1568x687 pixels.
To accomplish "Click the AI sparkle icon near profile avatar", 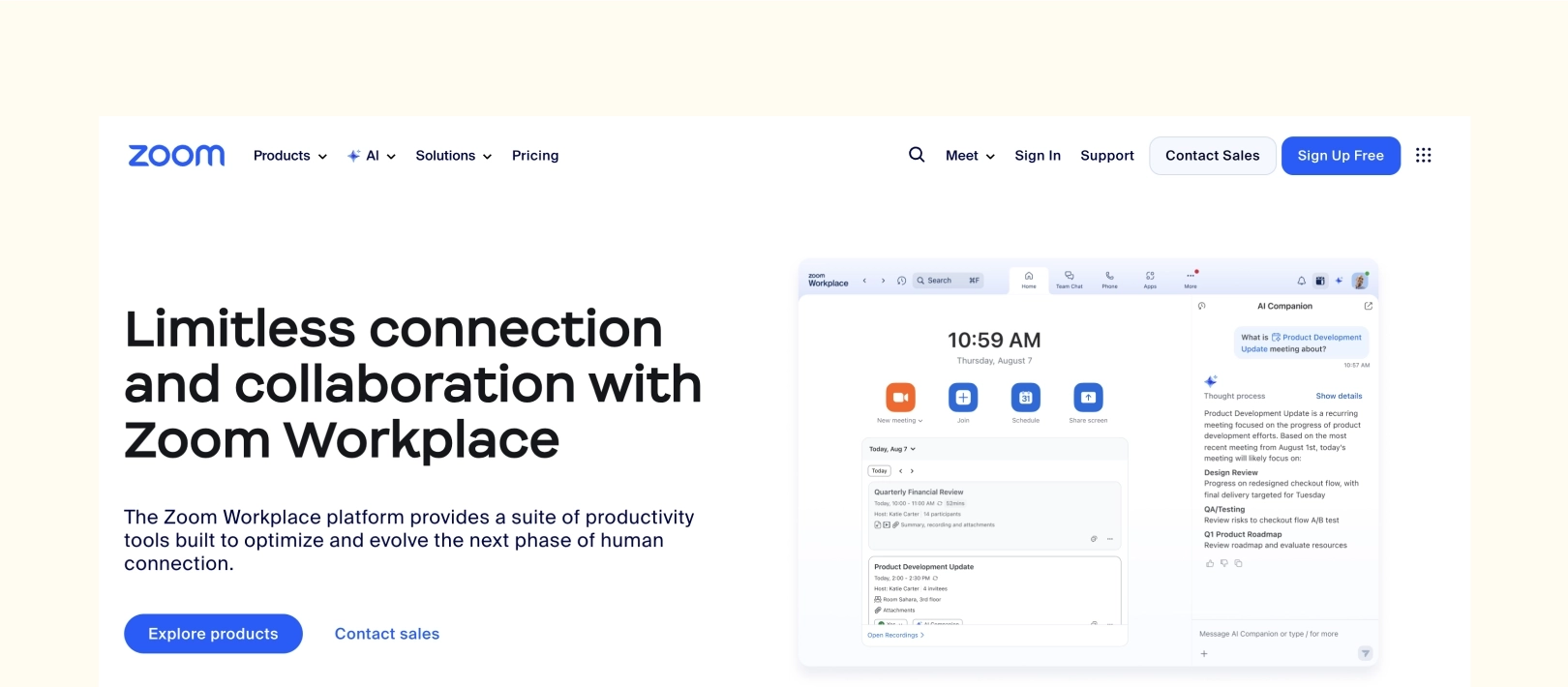I will click(1340, 281).
